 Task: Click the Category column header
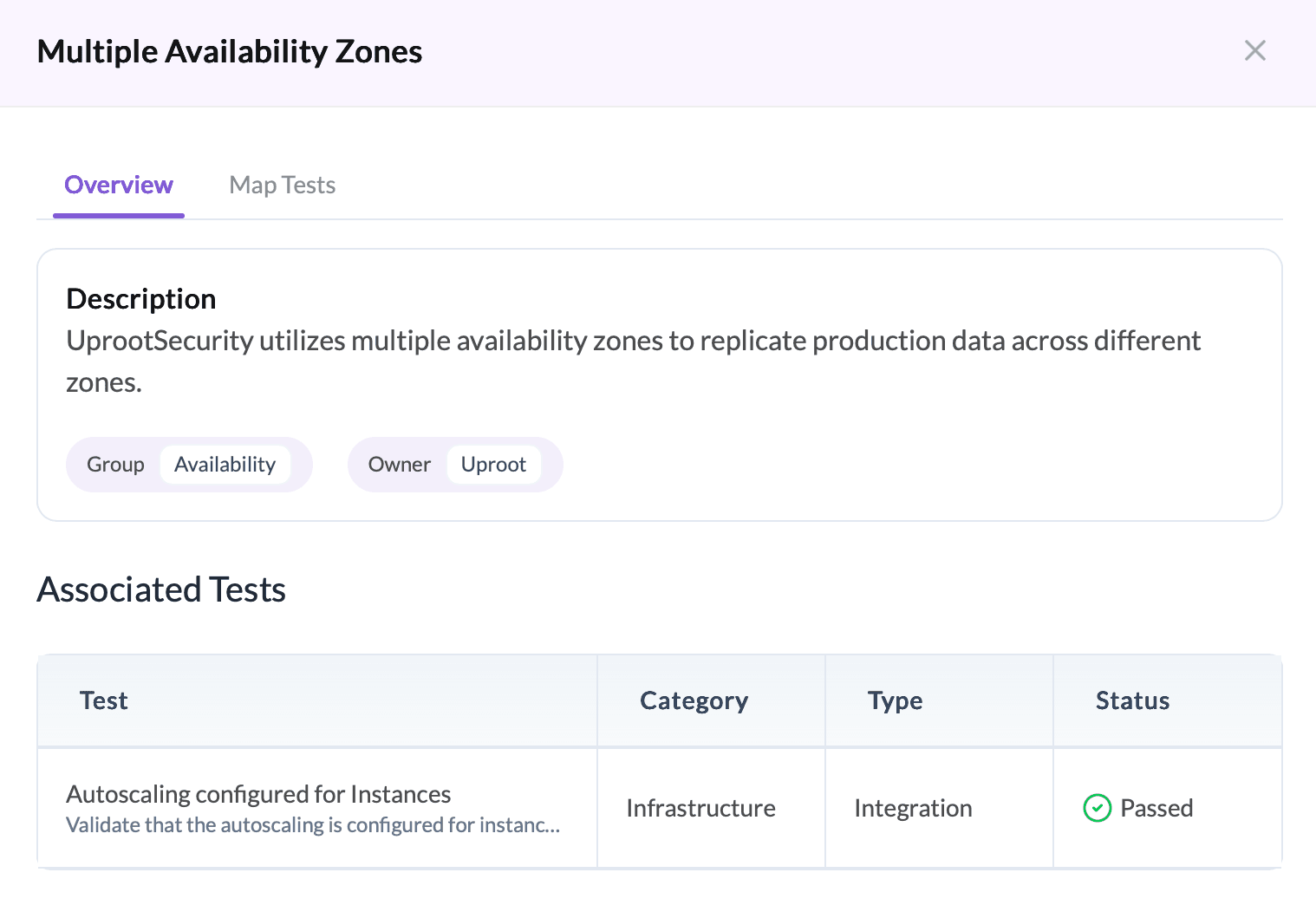pyautogui.click(x=694, y=700)
